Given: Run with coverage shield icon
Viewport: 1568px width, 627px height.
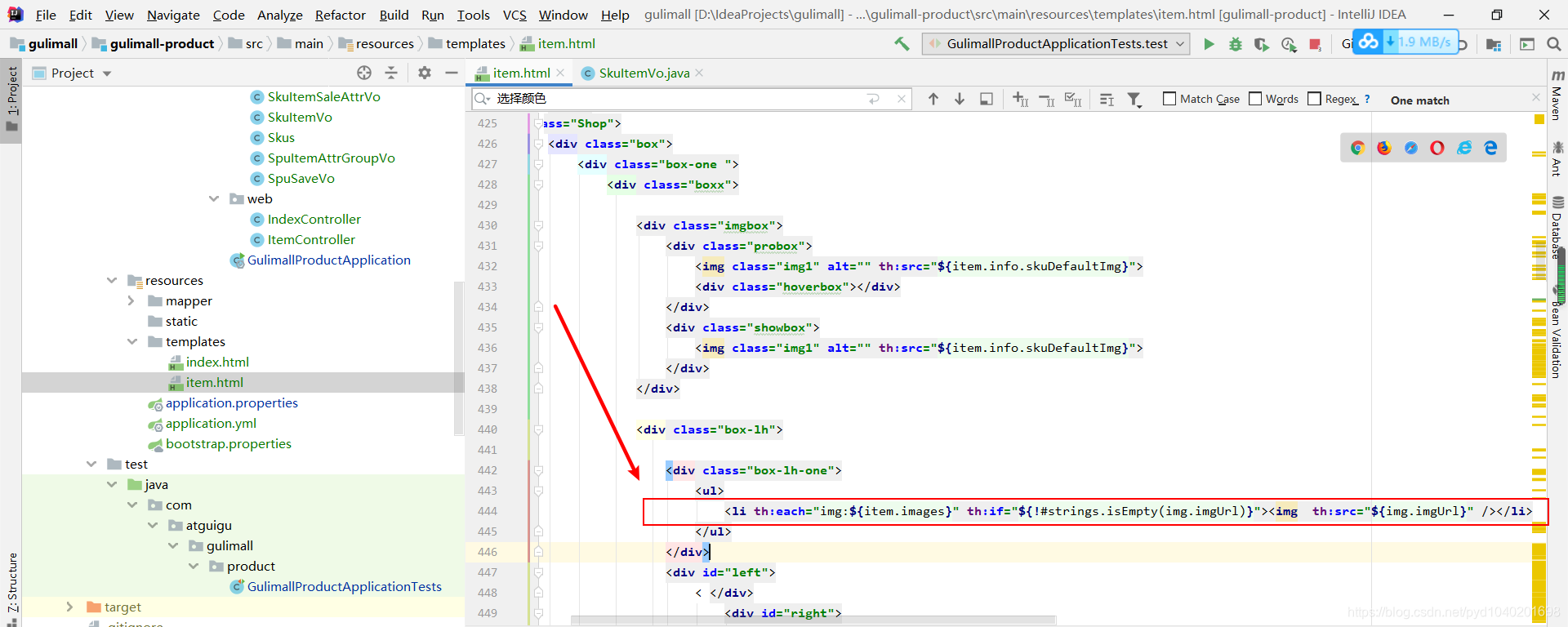Looking at the screenshot, I should pos(1262,44).
